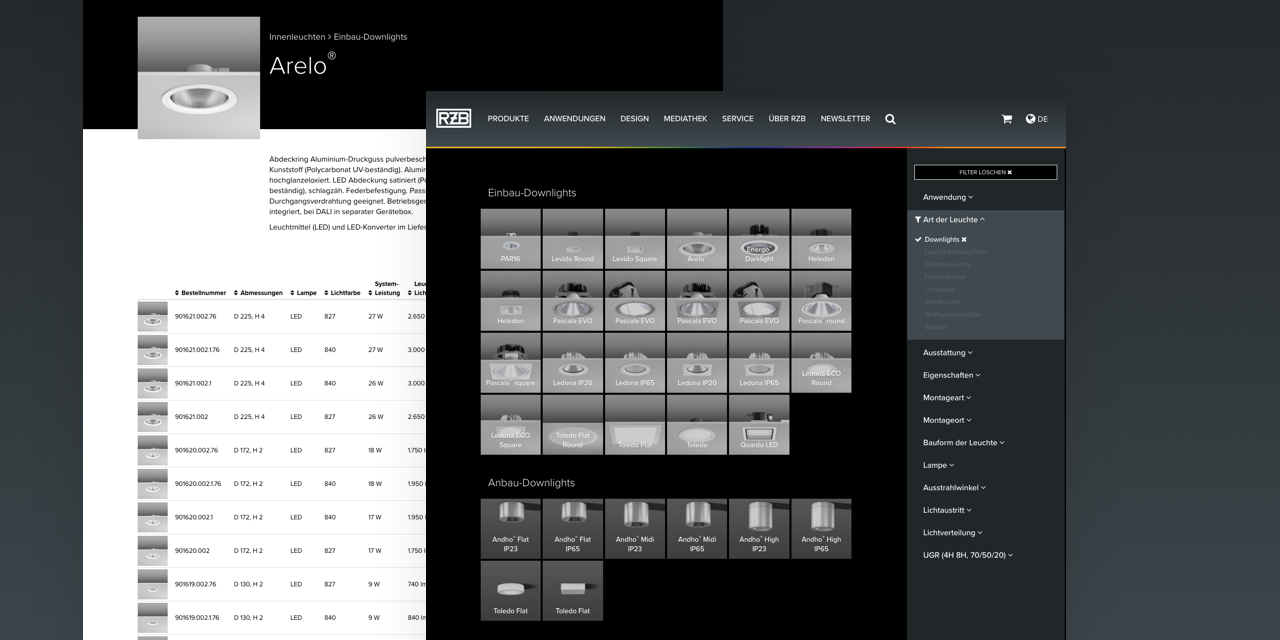Select the Arelo tile in Einbau-Downlights grid

pos(696,238)
